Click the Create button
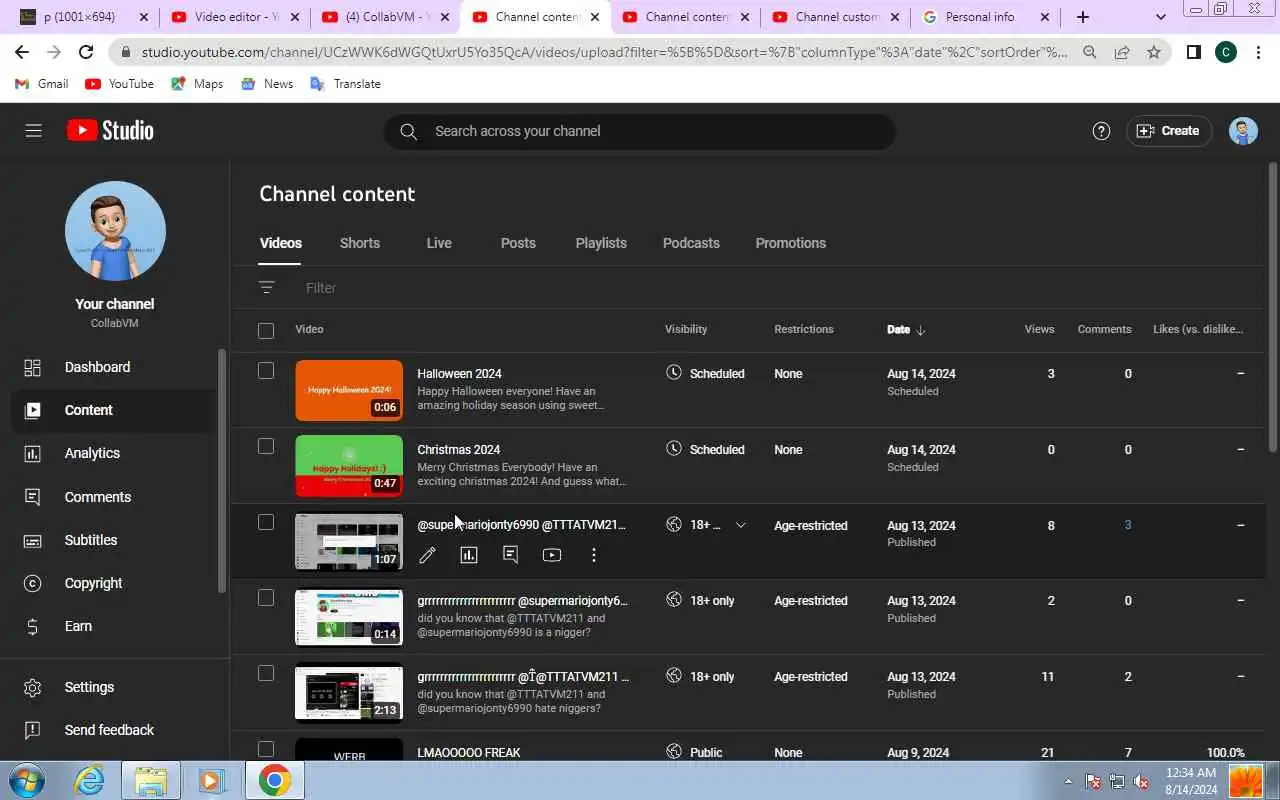Viewport: 1280px width, 800px height. (1169, 131)
